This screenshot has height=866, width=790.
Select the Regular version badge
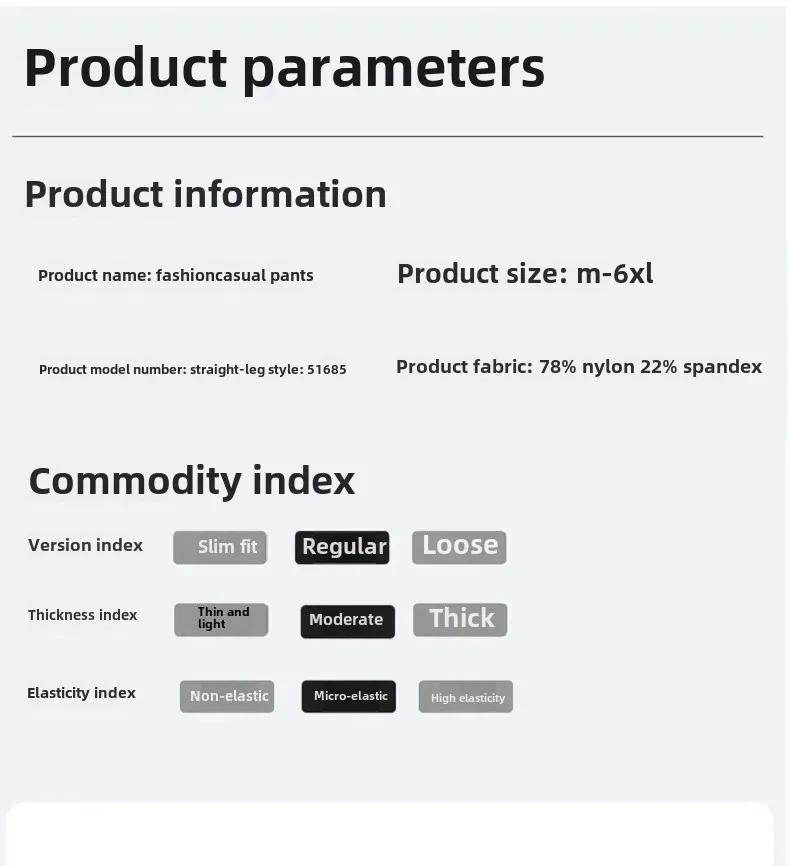(x=342, y=547)
